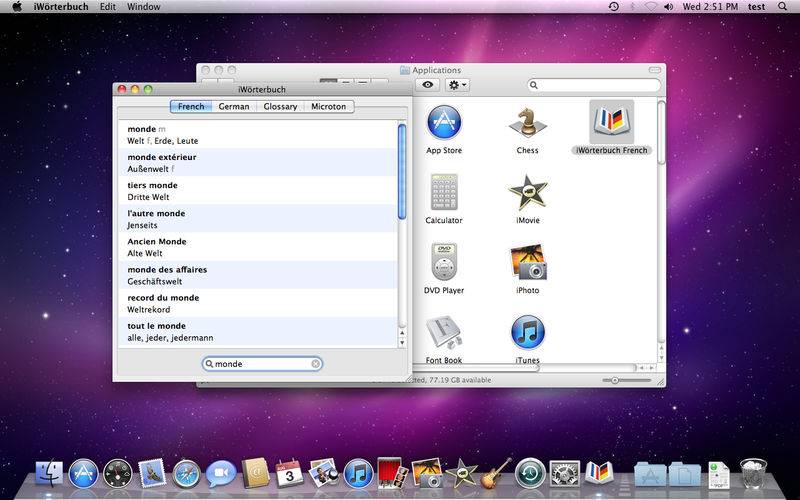This screenshot has height=500, width=800.
Task: Launch iMovie from the Dock
Action: [x=461, y=473]
